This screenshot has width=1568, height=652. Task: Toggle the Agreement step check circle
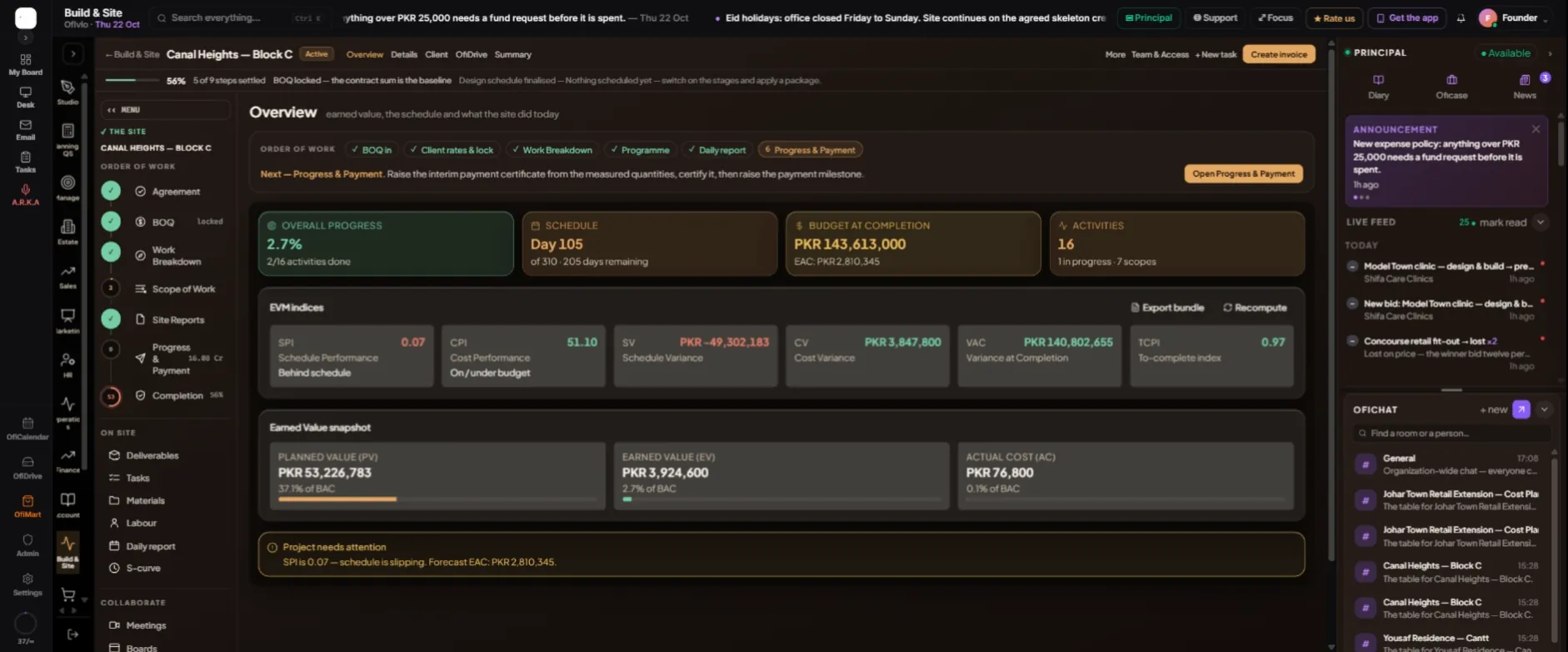coord(111,191)
